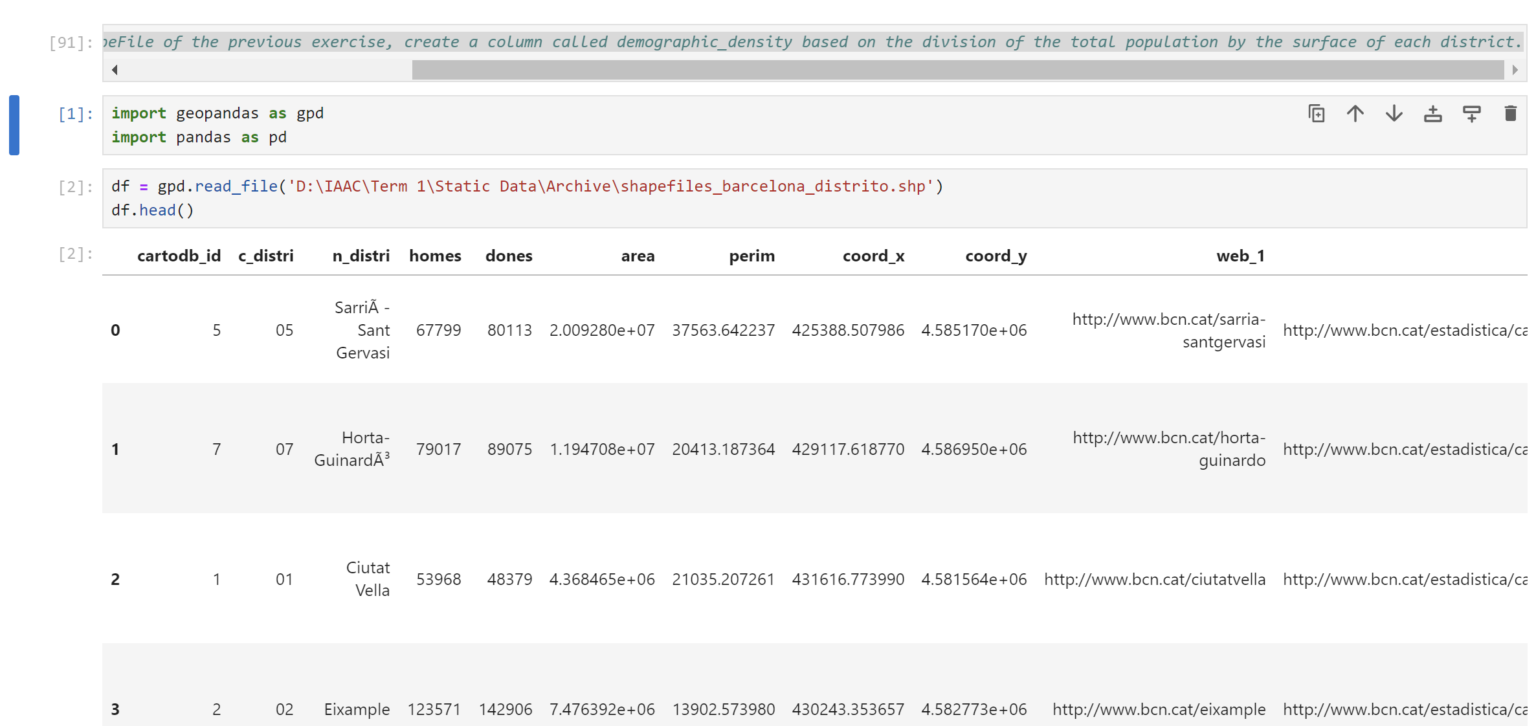Delete the selected cell with trash icon

point(1510,114)
